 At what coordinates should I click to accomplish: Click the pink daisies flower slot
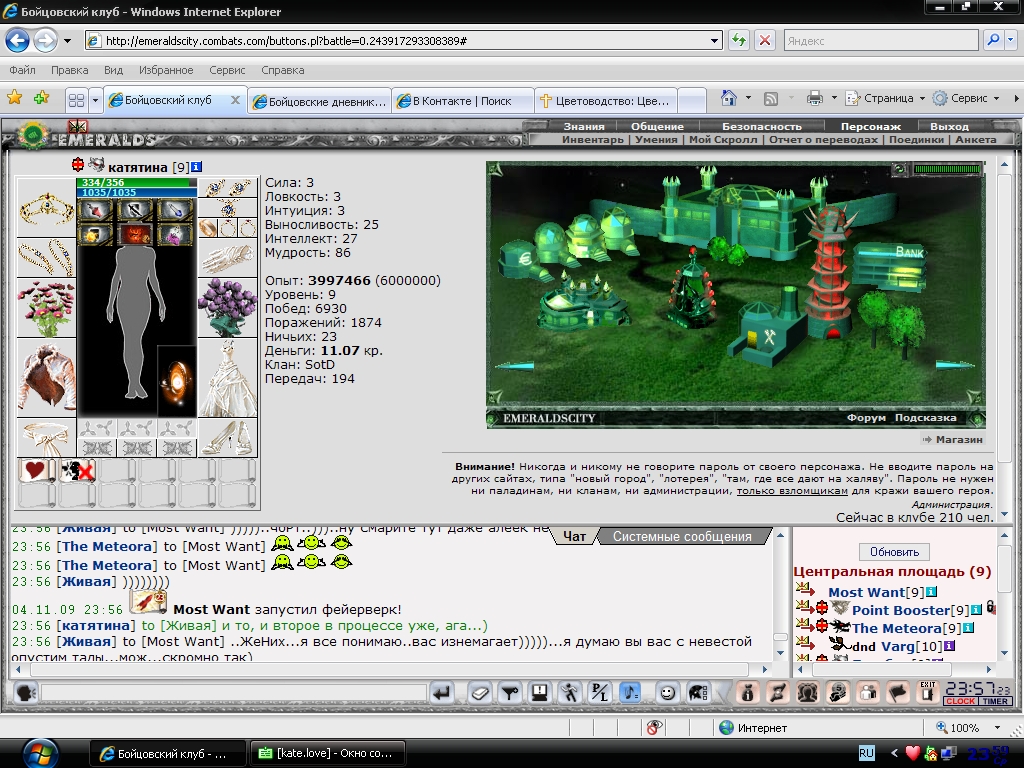46,308
